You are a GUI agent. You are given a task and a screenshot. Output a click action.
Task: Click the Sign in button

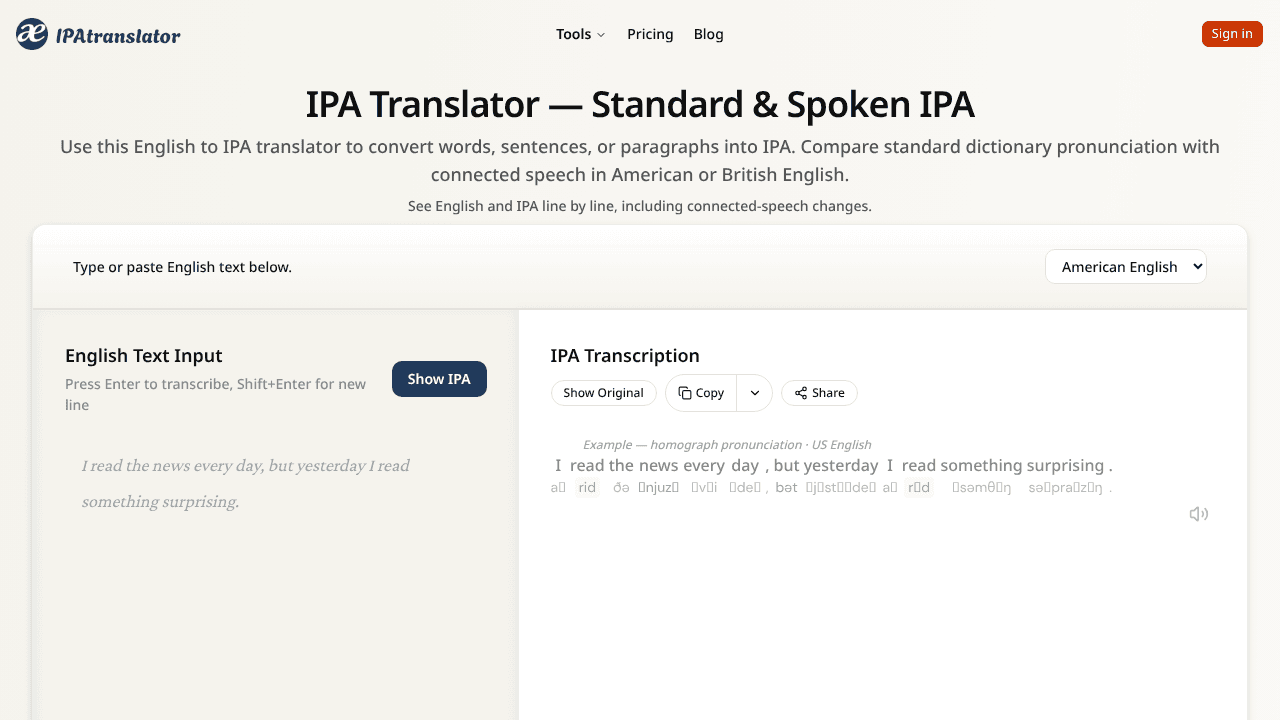[x=1232, y=34]
